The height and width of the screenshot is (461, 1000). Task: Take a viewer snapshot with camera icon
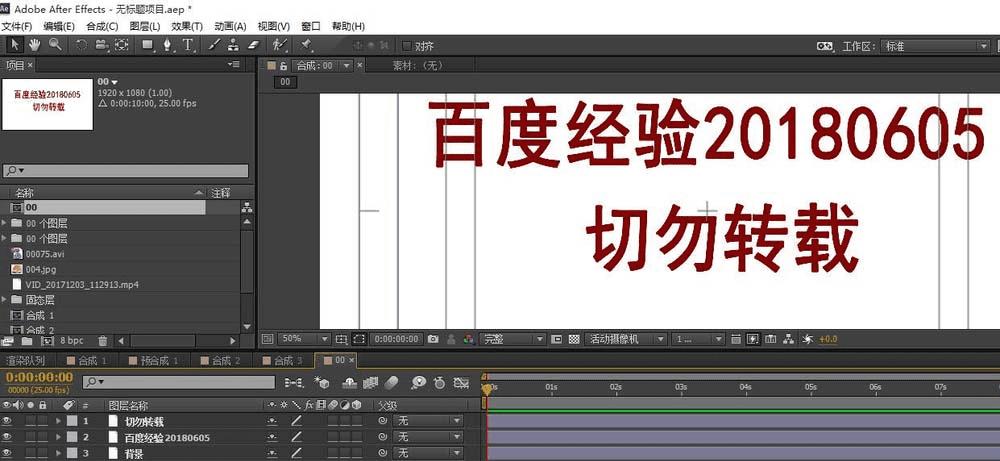pos(434,339)
